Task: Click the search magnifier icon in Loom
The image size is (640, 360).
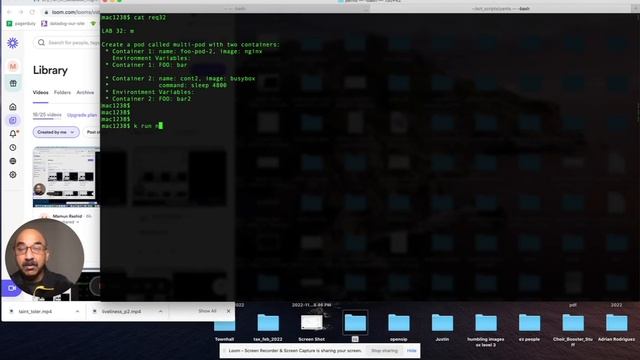Action: tap(41, 42)
